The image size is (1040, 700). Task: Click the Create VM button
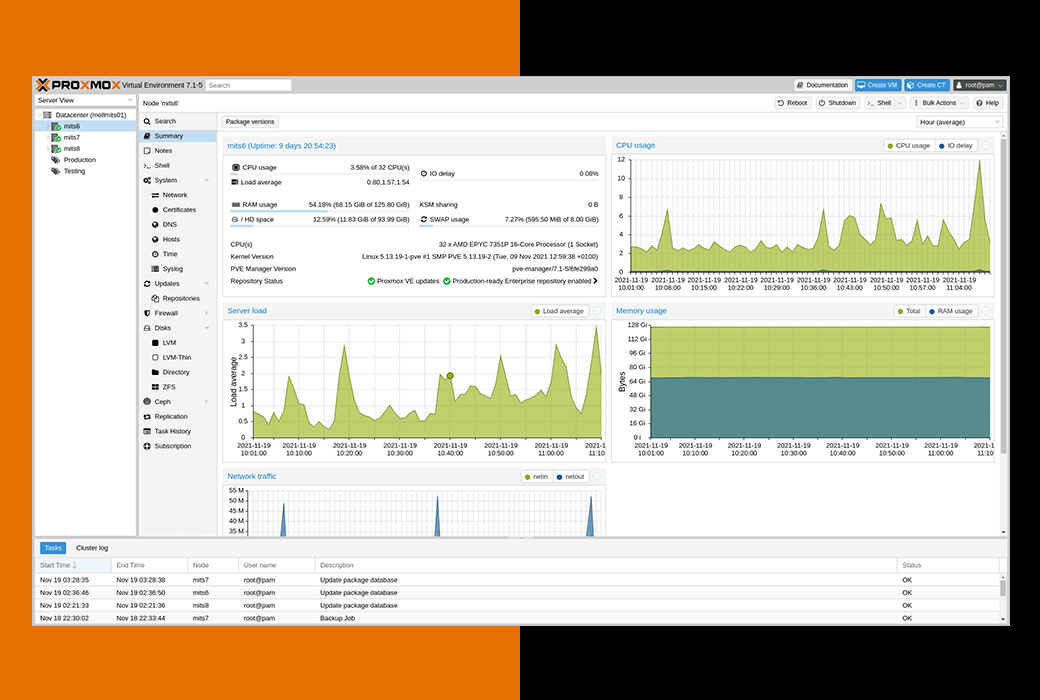pyautogui.click(x=877, y=85)
